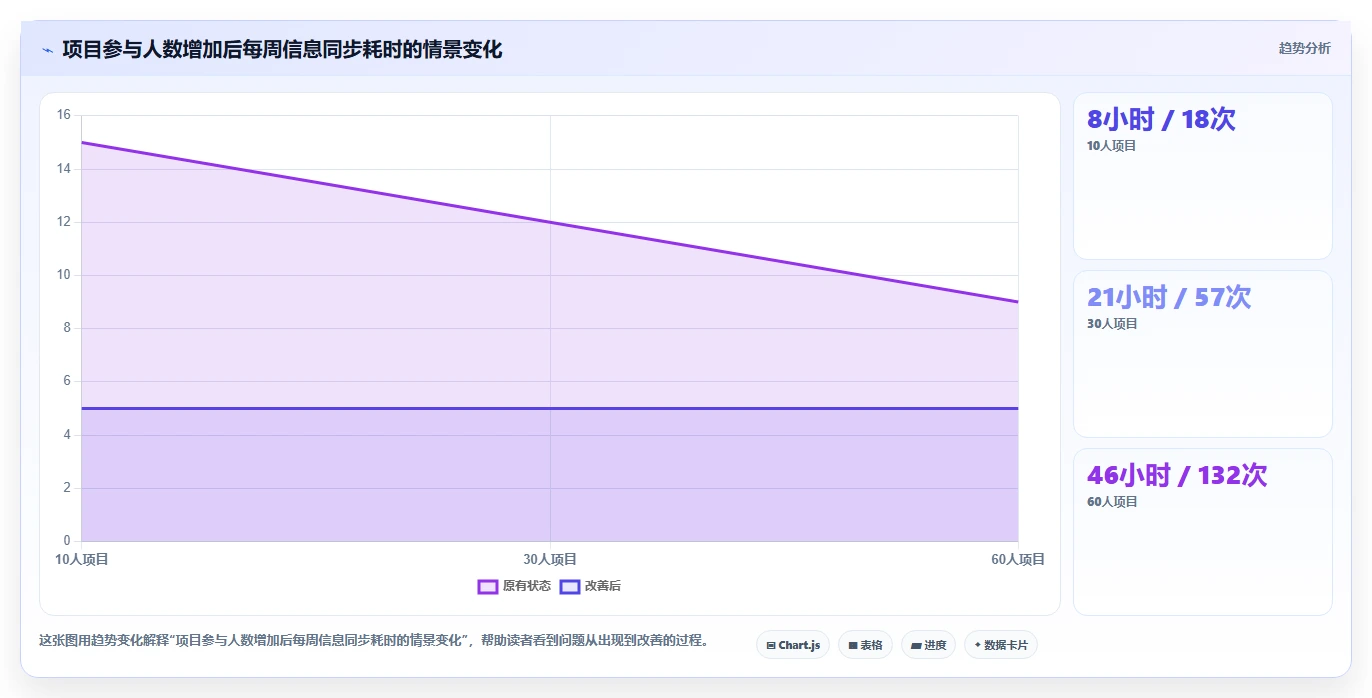
Task: Toggle the 改善后 legend item
Action: click(591, 586)
